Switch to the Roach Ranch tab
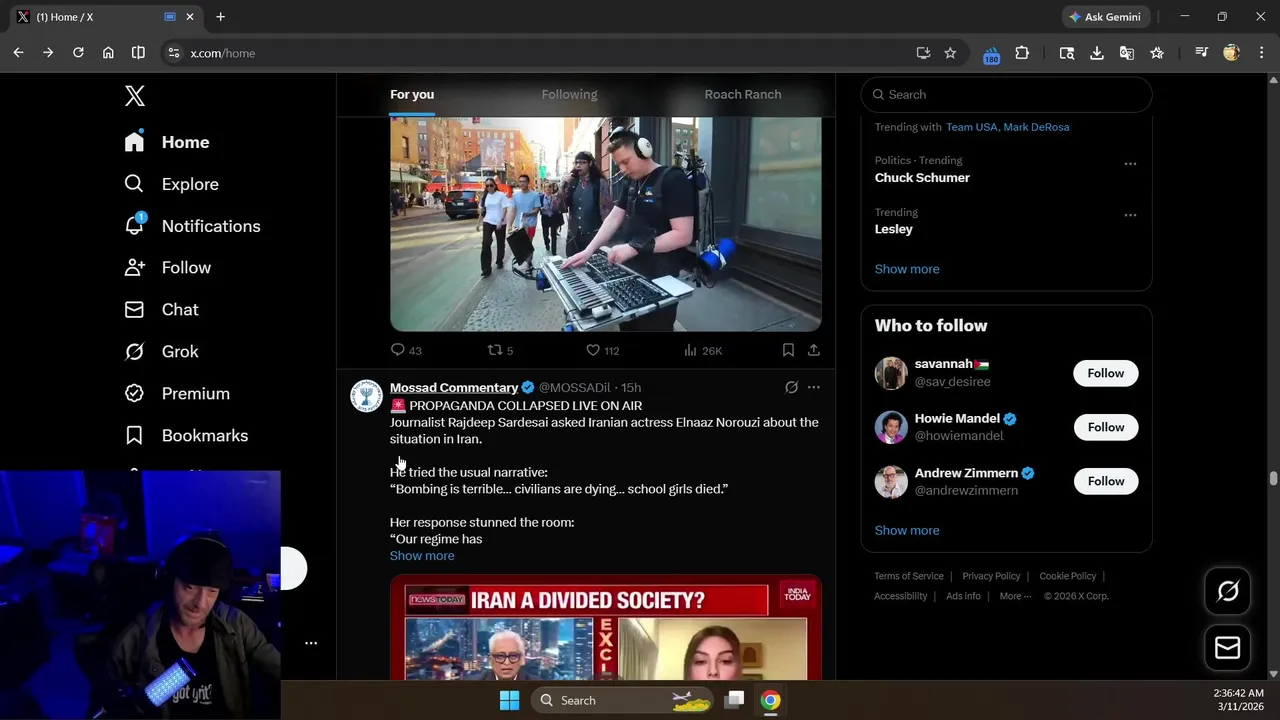 (x=743, y=95)
